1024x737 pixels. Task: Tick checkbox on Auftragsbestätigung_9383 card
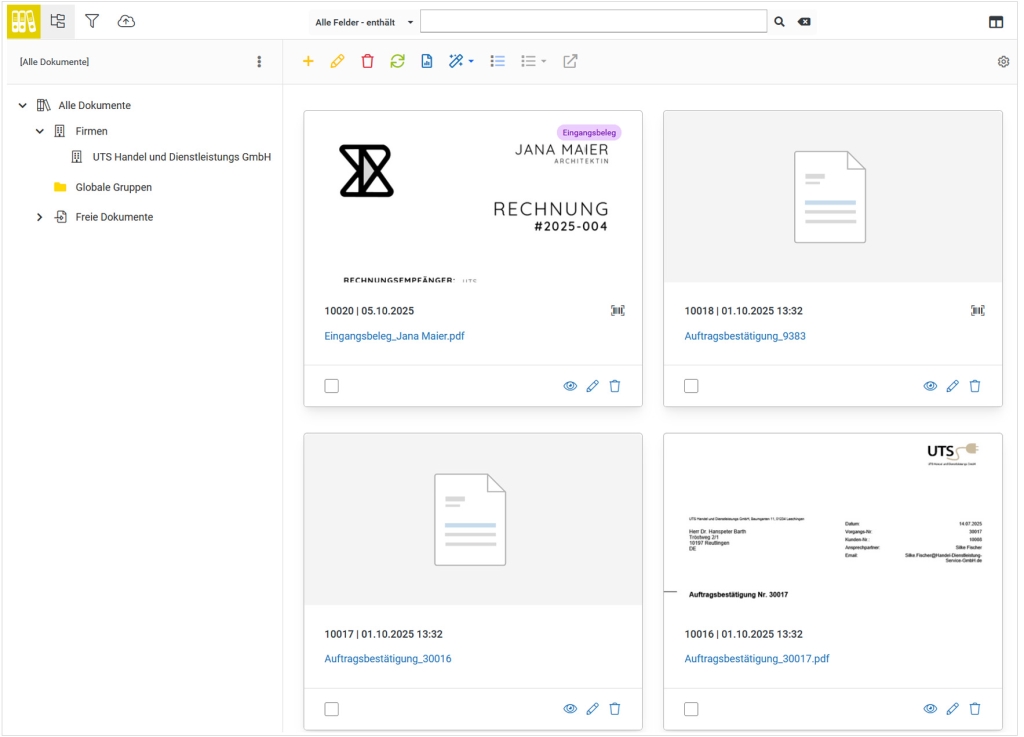pos(691,386)
